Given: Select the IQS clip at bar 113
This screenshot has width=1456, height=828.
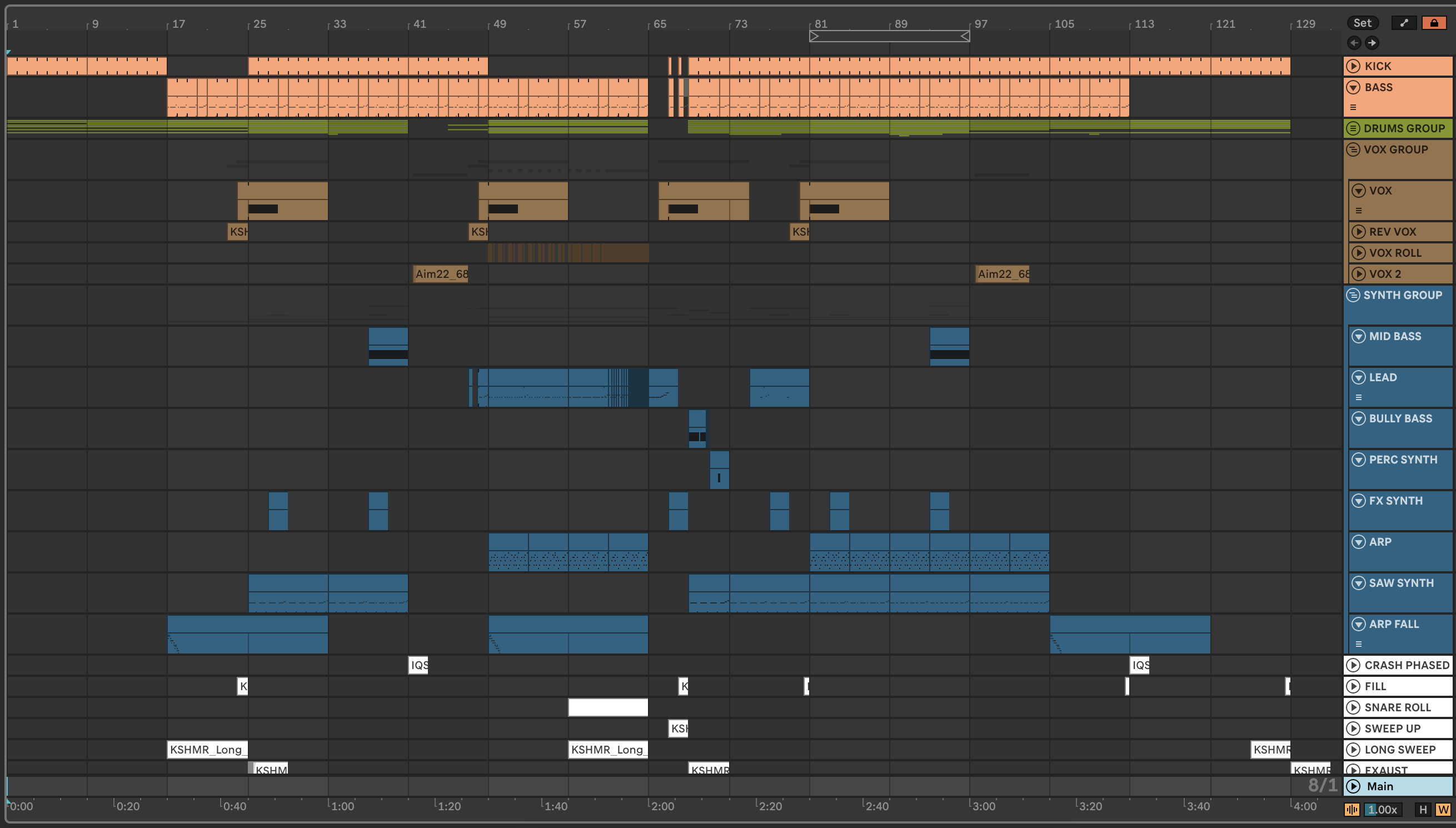Looking at the screenshot, I should click(1139, 665).
